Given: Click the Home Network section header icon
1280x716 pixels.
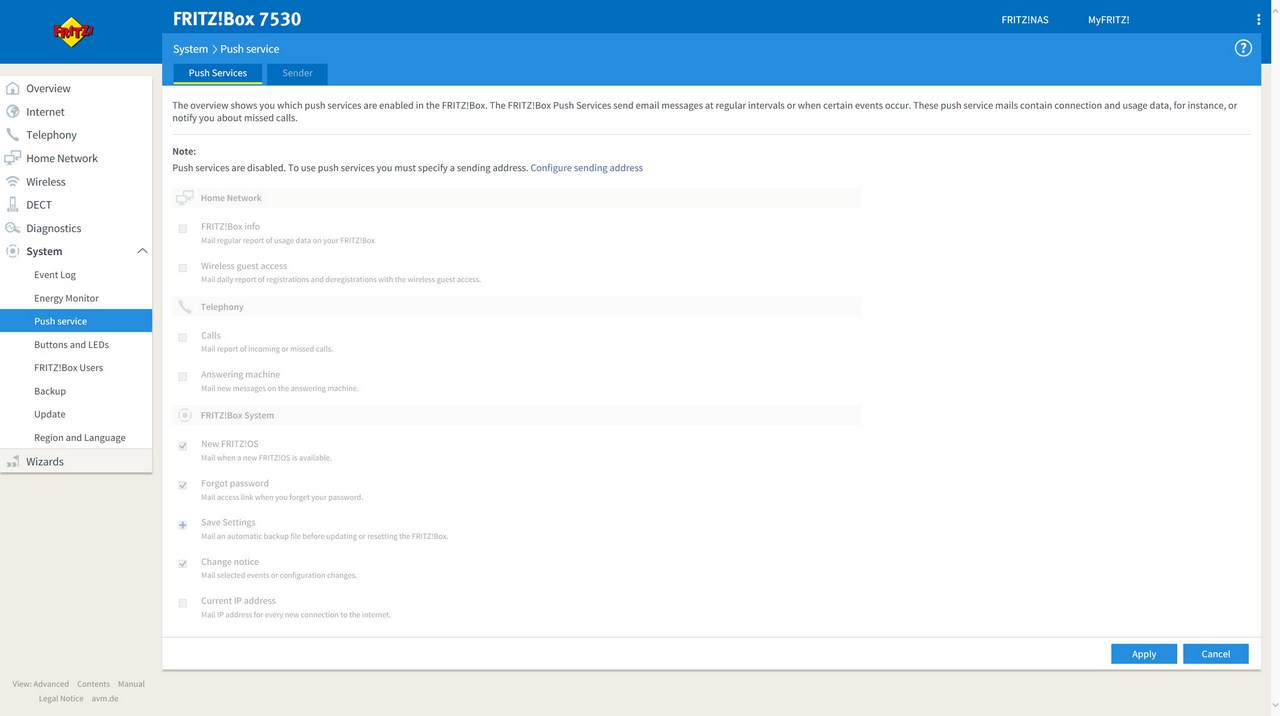Looking at the screenshot, I should pyautogui.click(x=184, y=198).
